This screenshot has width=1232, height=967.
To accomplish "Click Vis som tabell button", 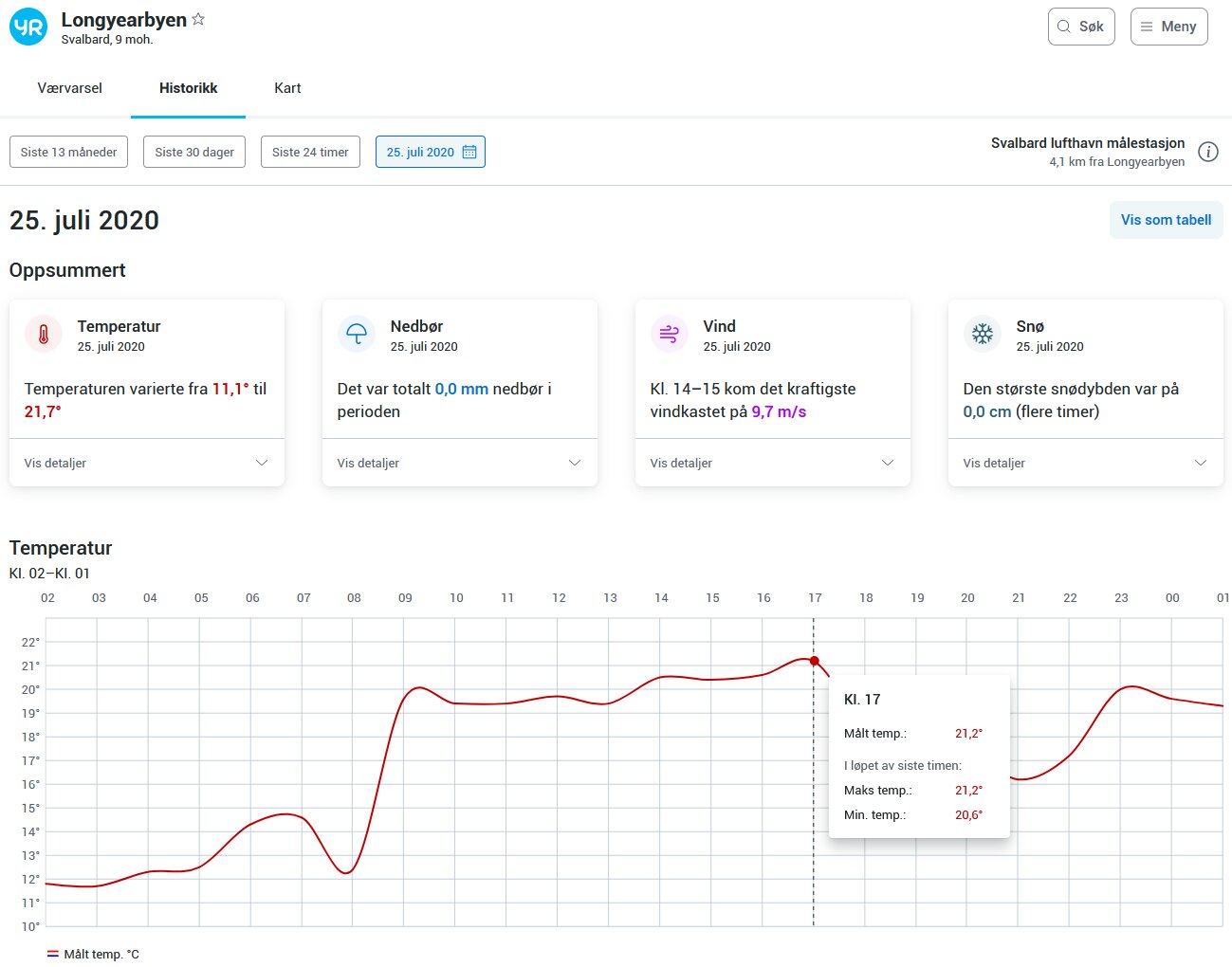I will [1166, 220].
